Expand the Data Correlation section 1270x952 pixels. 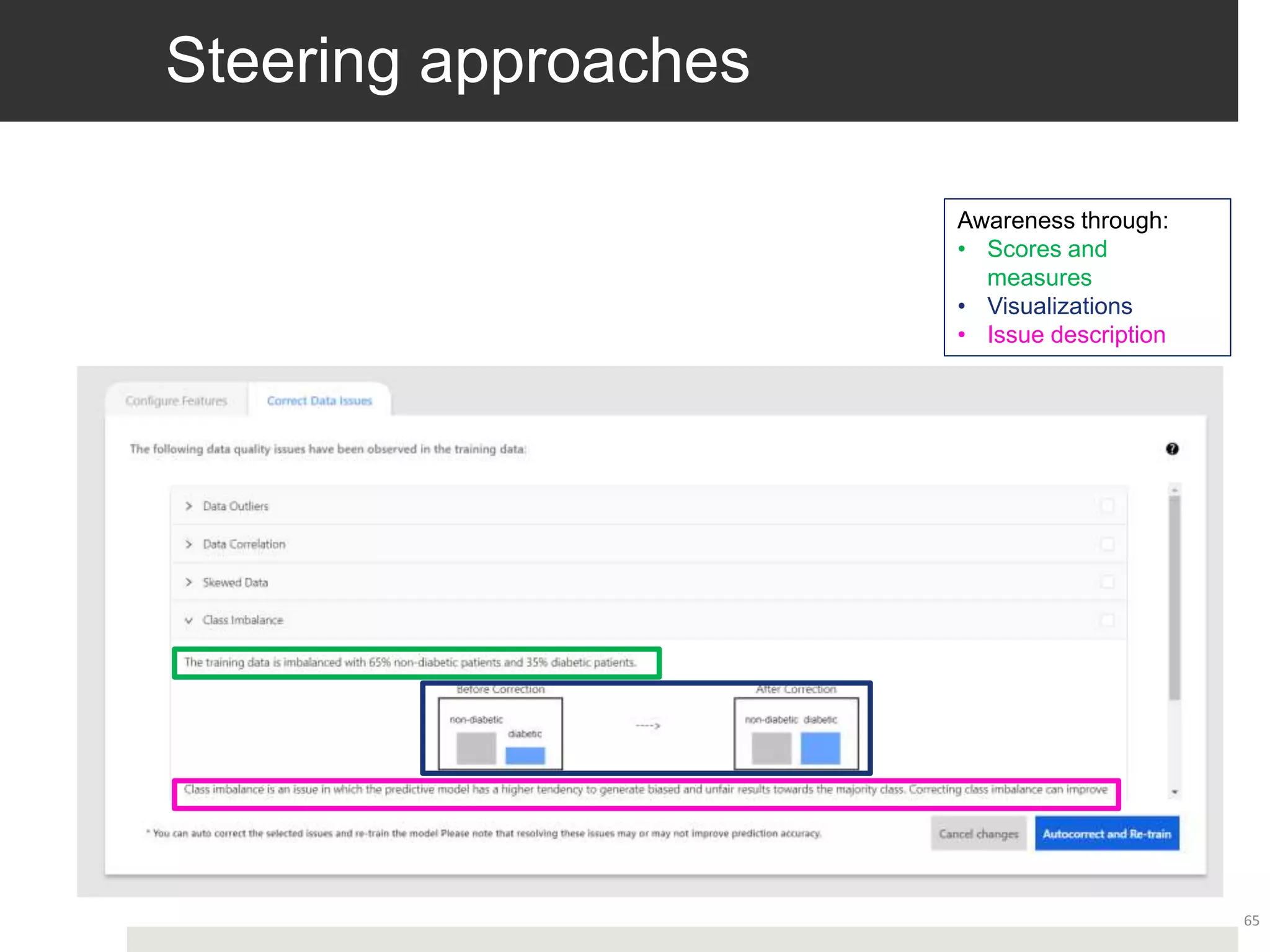(x=189, y=544)
